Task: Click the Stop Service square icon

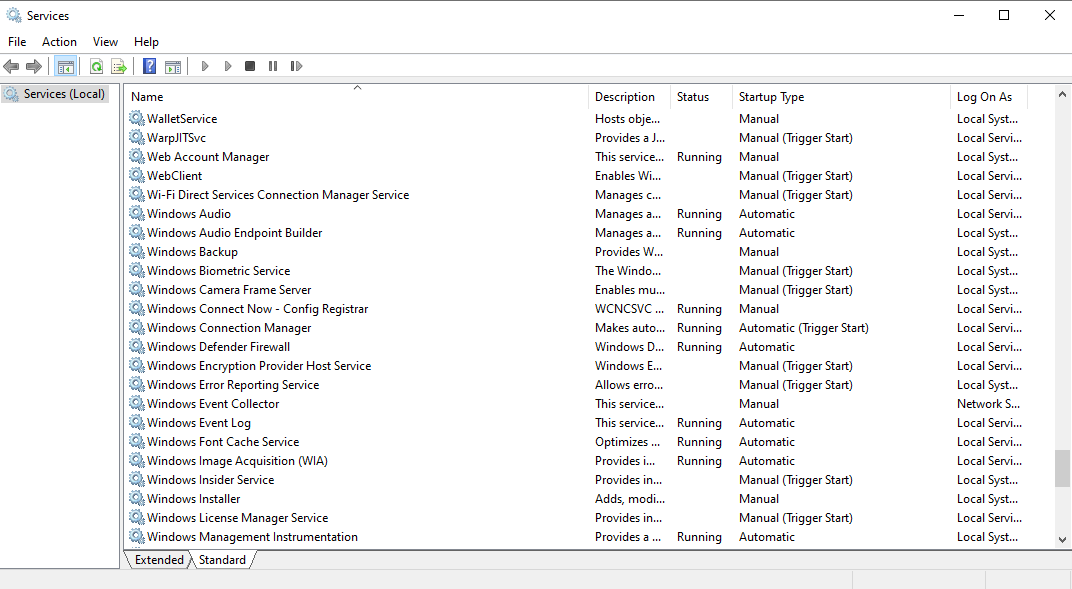Action: 250,66
